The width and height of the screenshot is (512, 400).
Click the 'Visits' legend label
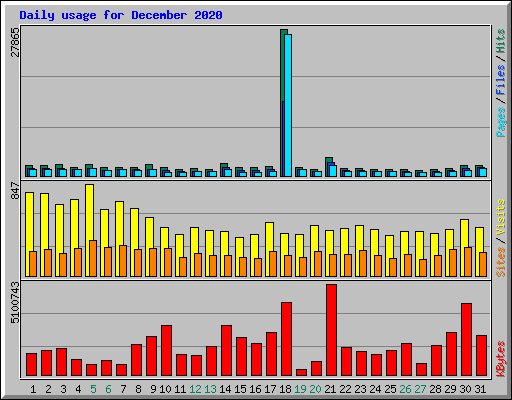pos(501,218)
